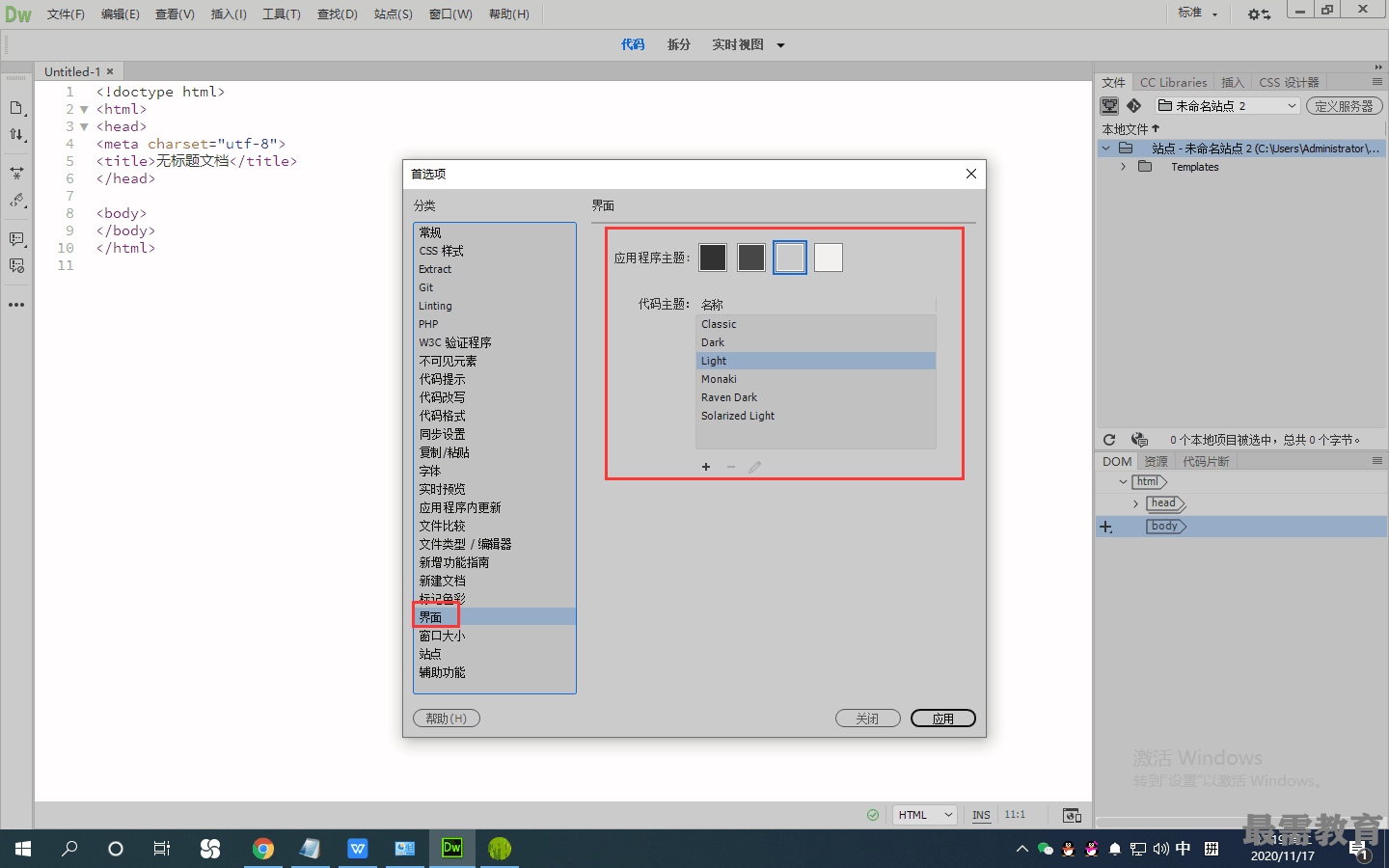This screenshot has height=868, width=1389.
Task: Click the 本地文件 column header
Action: [x=1130, y=129]
